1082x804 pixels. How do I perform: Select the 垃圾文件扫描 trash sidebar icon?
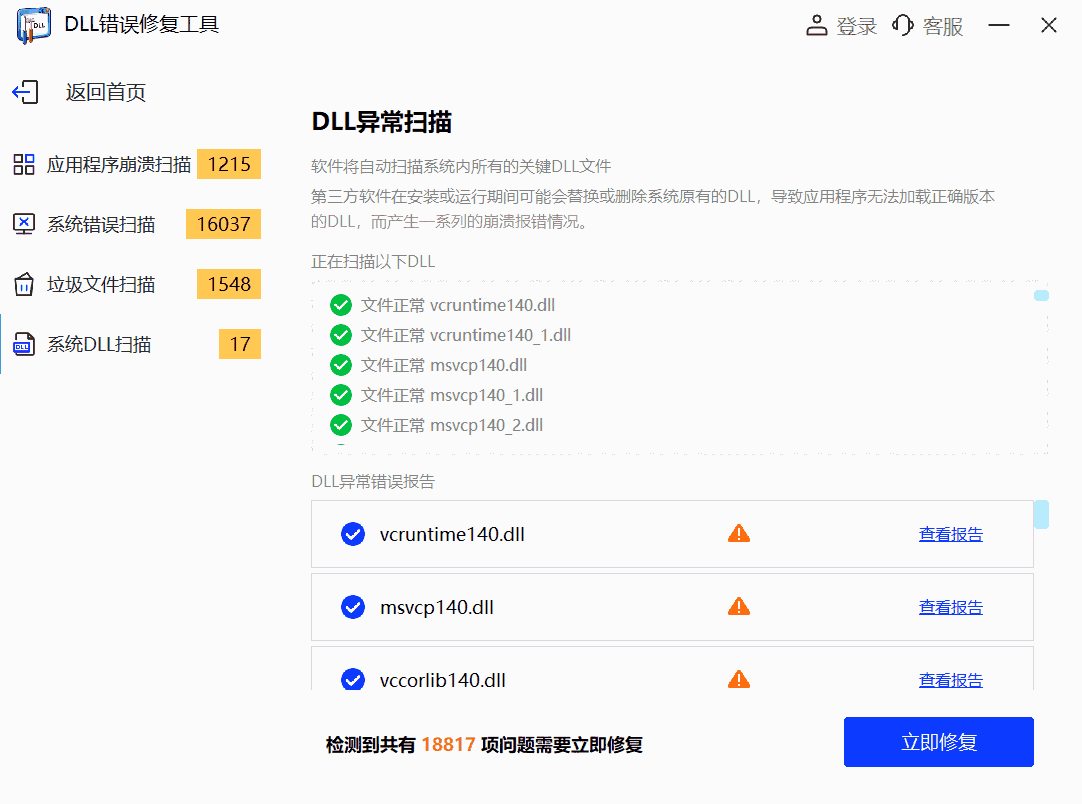point(23,284)
